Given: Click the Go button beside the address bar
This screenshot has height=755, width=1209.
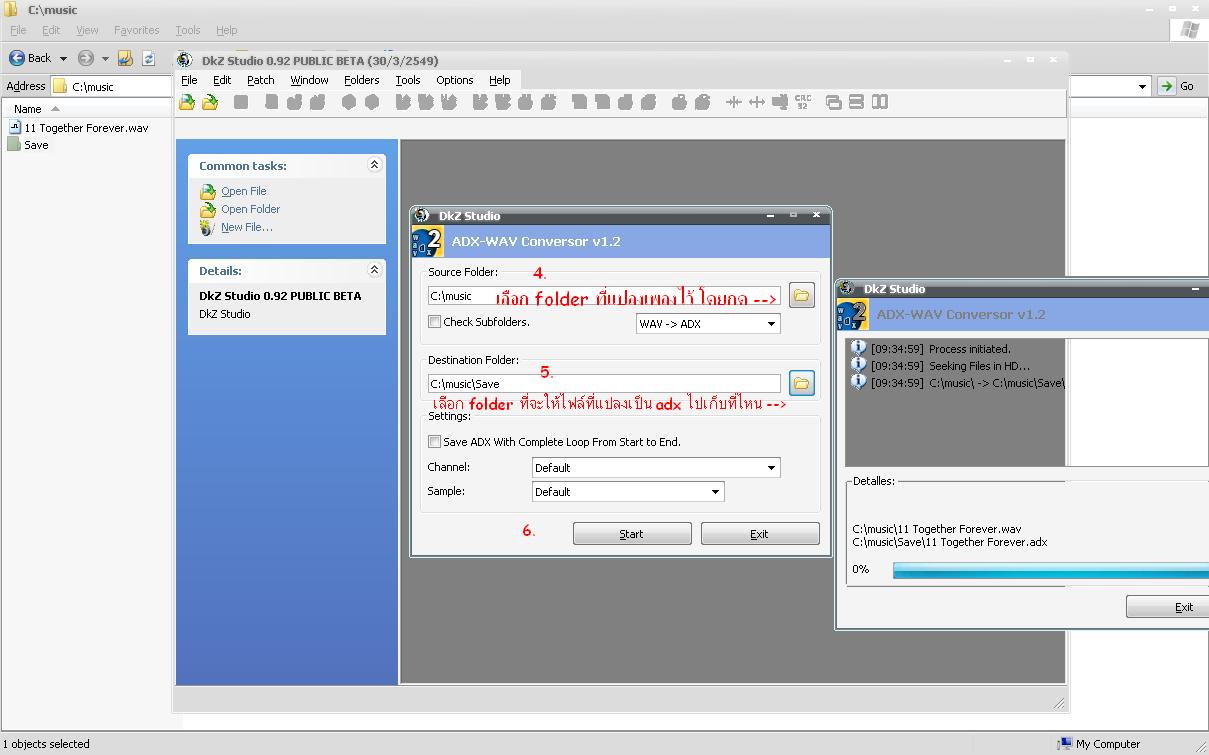Looking at the screenshot, I should pyautogui.click(x=1177, y=86).
